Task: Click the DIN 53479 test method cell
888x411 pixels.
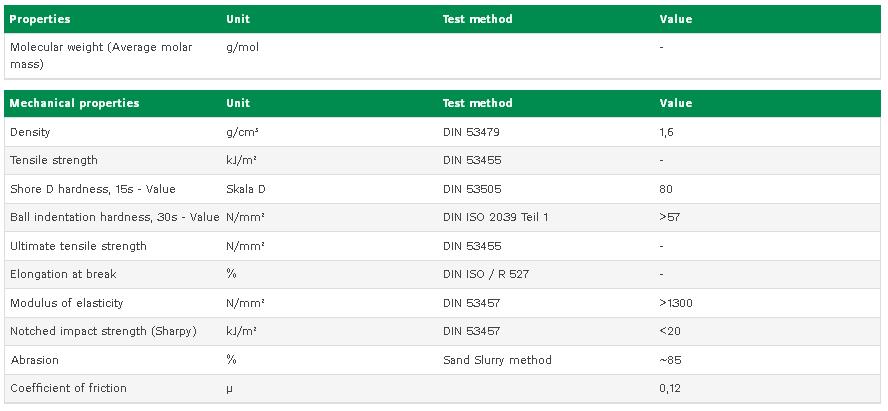Action: tap(471, 132)
